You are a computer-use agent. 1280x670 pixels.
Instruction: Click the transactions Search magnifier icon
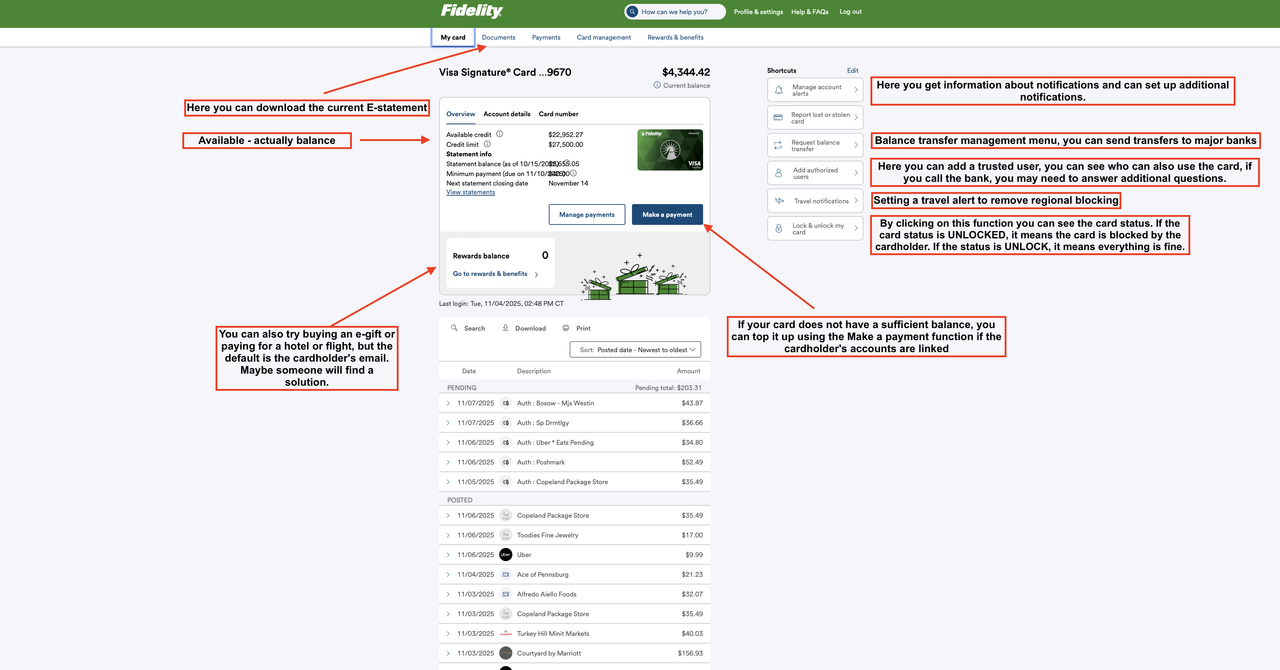point(454,328)
